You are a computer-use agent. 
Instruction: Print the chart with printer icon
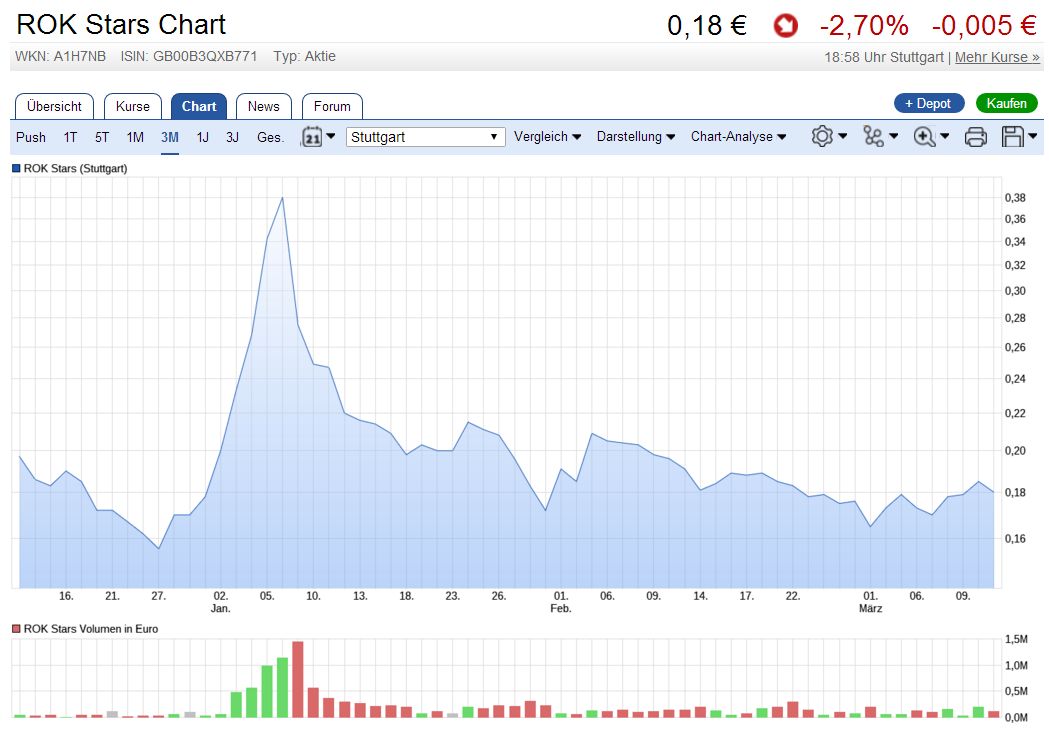point(975,137)
